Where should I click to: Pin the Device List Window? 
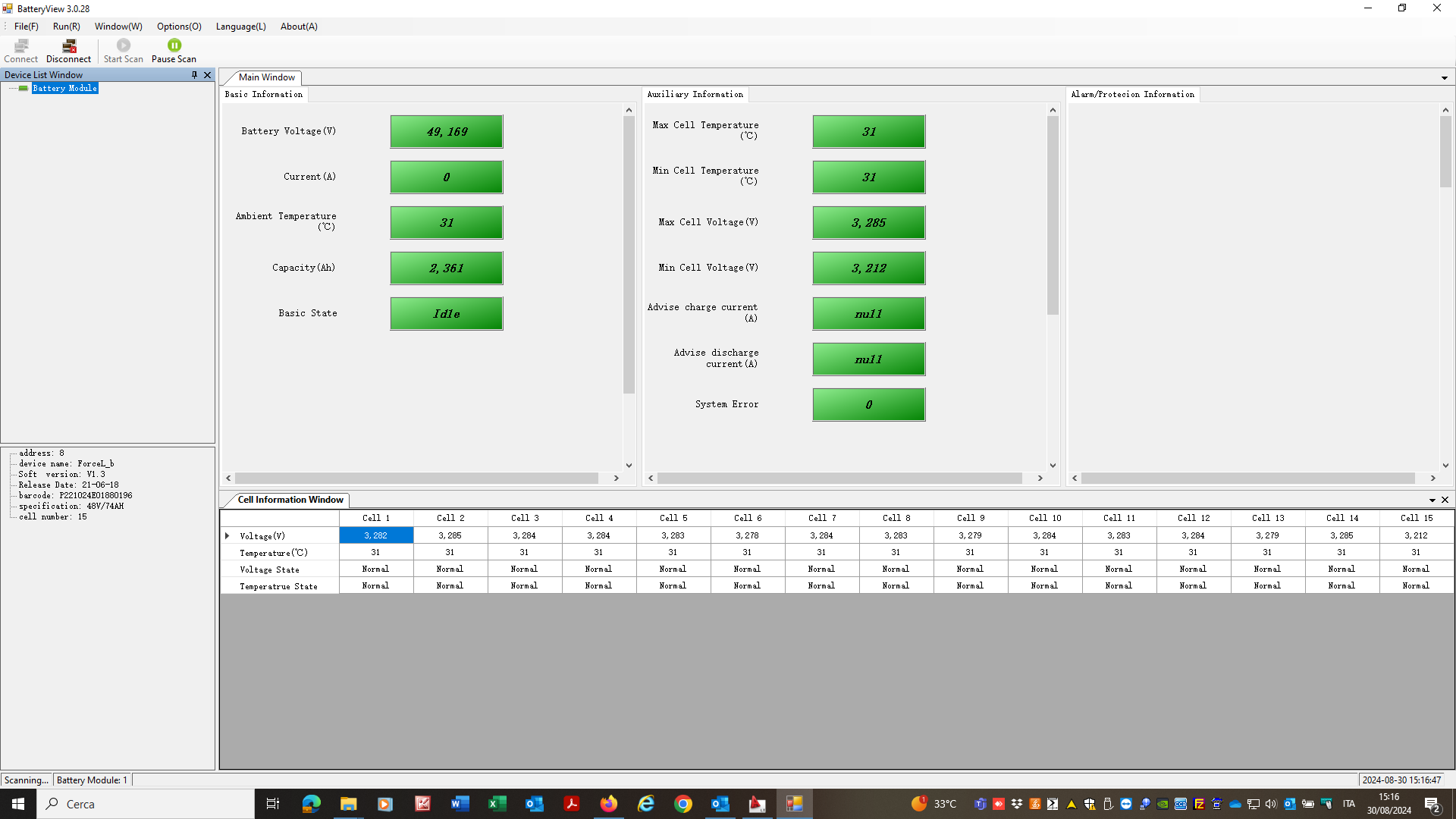pyautogui.click(x=194, y=75)
